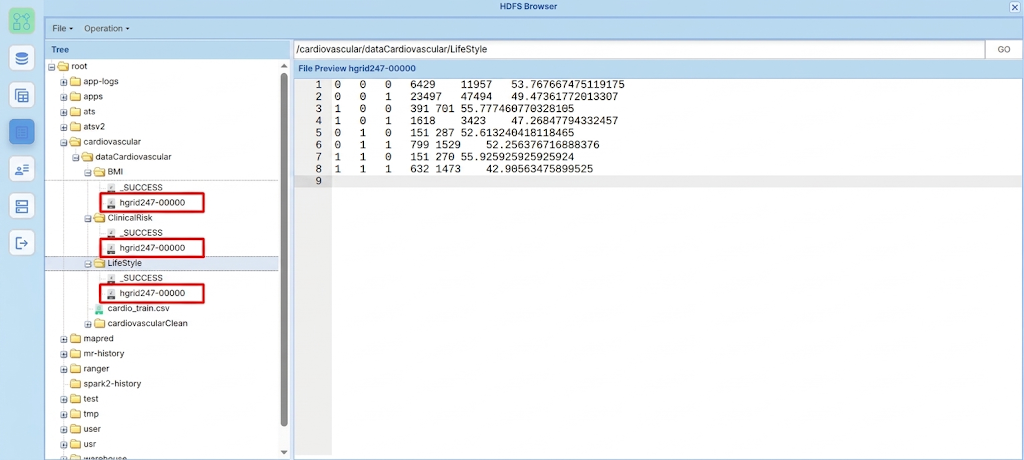Open the table view sidebar icon

click(x=22, y=95)
